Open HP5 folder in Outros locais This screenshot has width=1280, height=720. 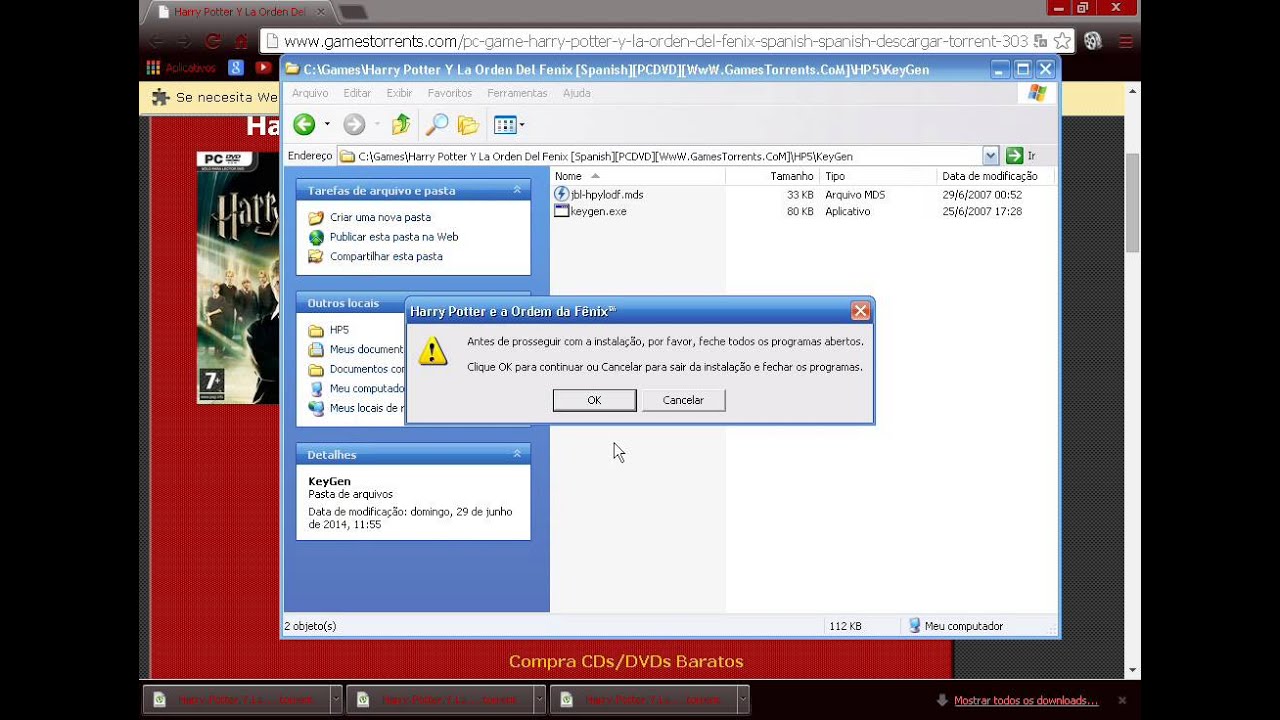[x=339, y=330]
